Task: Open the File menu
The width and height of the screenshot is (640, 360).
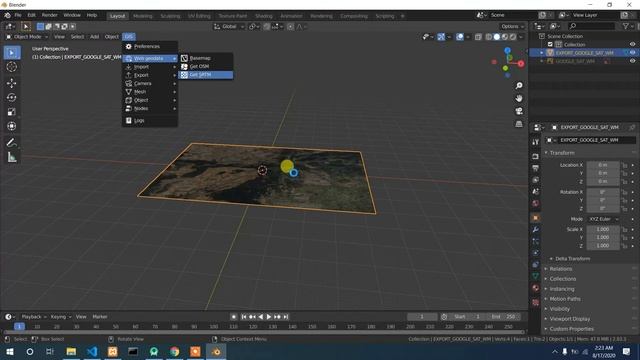Action: [18, 15]
